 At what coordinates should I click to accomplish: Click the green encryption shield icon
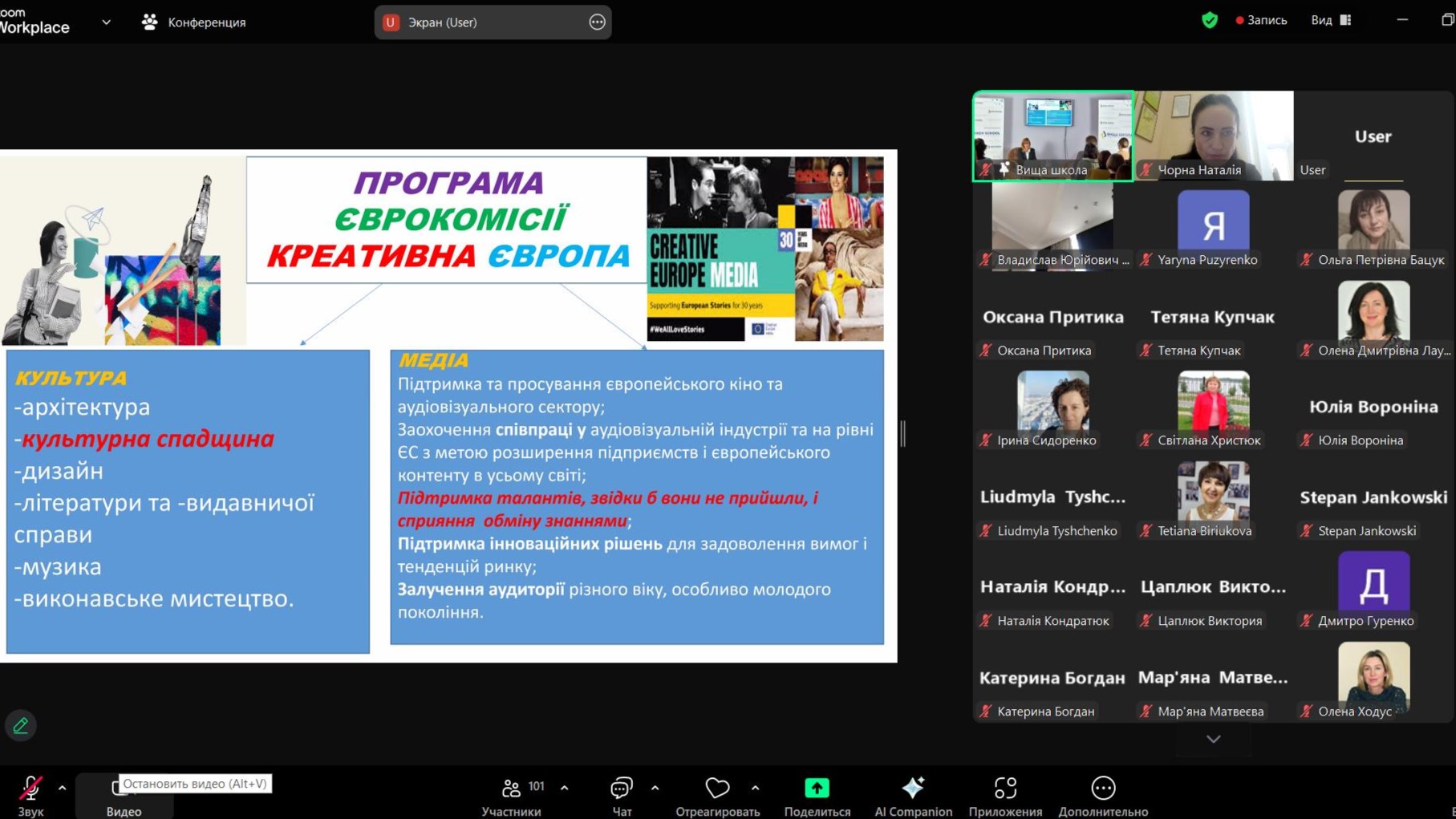click(x=1210, y=21)
